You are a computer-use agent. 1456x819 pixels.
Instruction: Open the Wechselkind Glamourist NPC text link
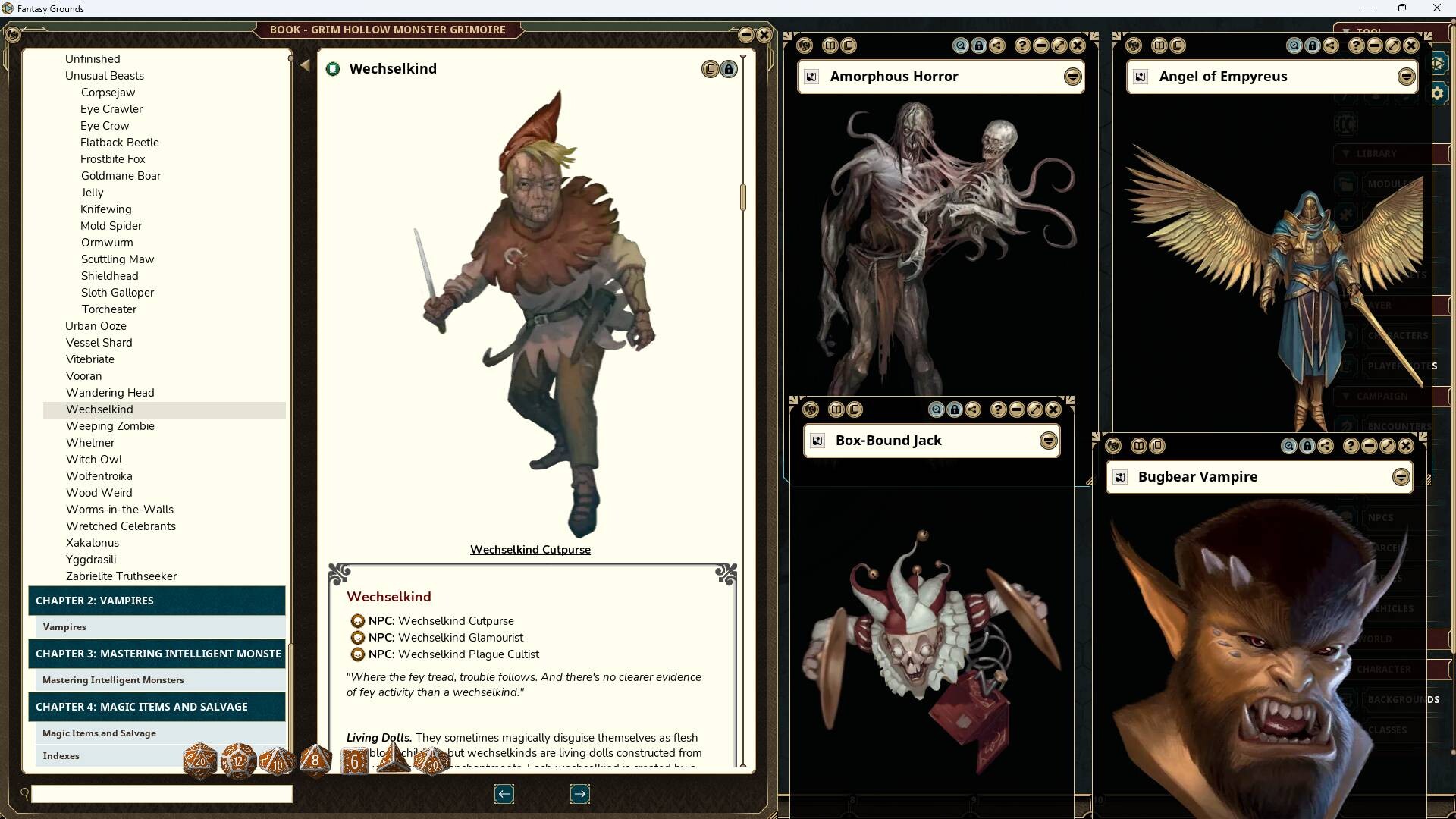click(460, 638)
